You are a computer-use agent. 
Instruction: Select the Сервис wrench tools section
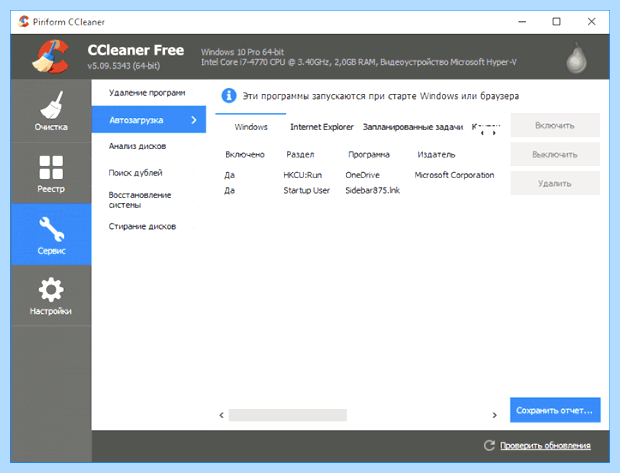51,235
